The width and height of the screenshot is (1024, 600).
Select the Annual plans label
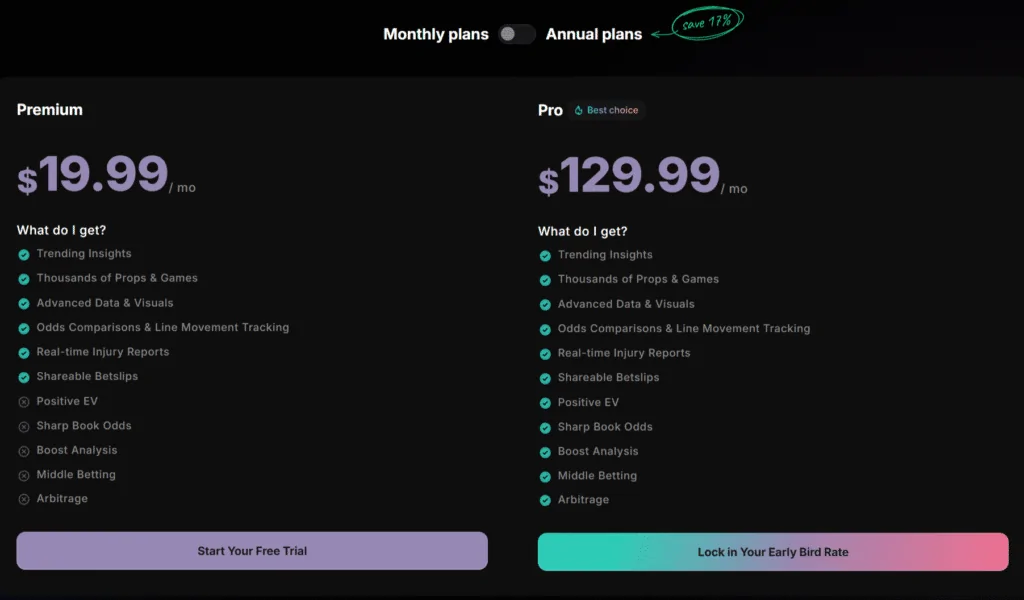point(594,34)
